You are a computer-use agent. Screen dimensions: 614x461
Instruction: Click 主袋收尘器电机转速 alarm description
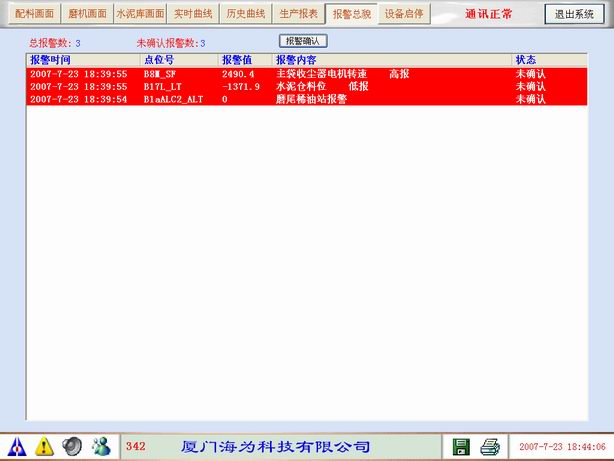(x=321, y=74)
